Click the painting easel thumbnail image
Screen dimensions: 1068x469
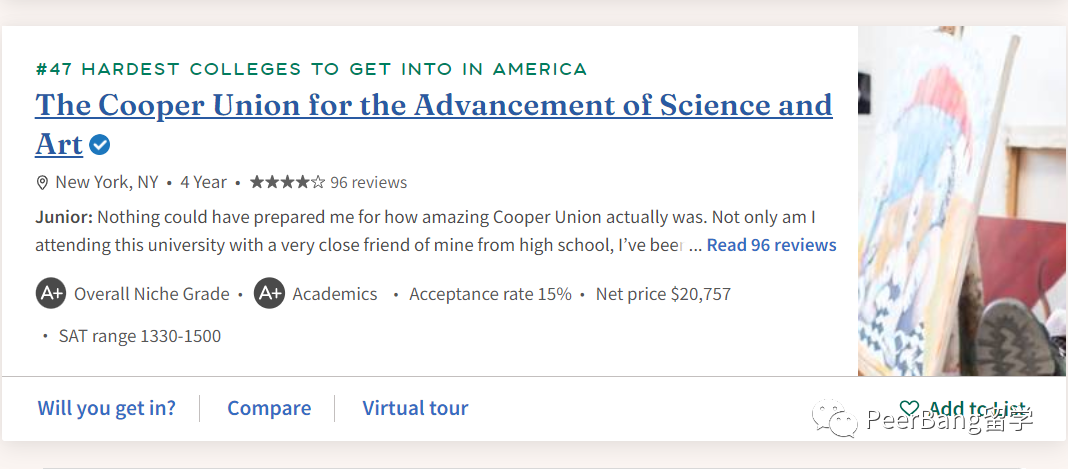962,200
